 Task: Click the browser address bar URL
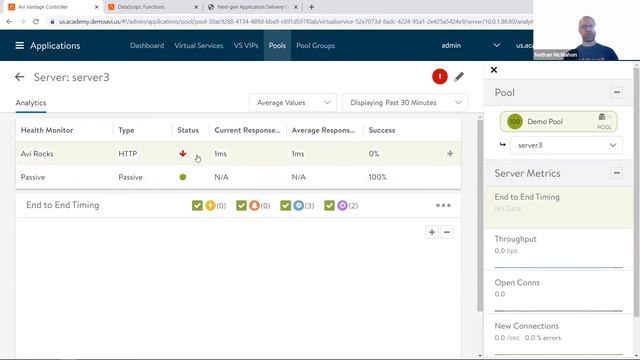pyautogui.click(x=296, y=22)
